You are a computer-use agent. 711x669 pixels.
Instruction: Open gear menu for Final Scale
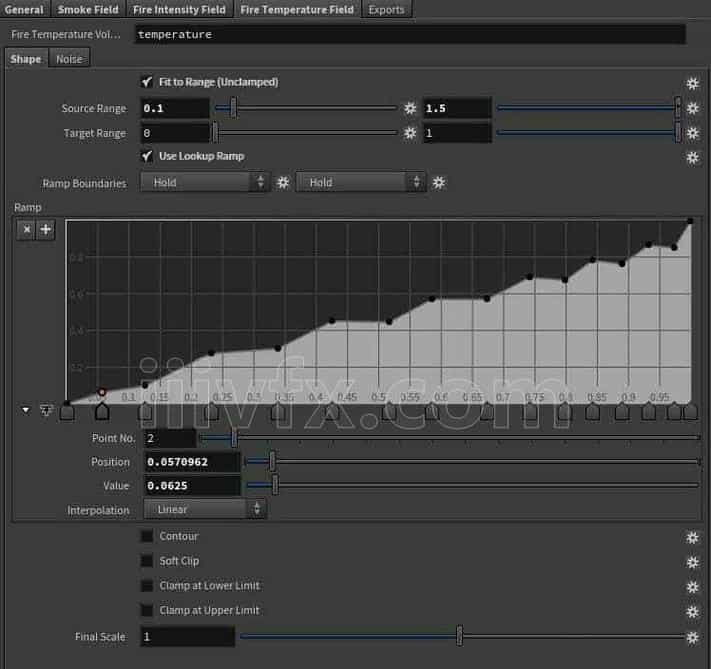[x=692, y=638]
